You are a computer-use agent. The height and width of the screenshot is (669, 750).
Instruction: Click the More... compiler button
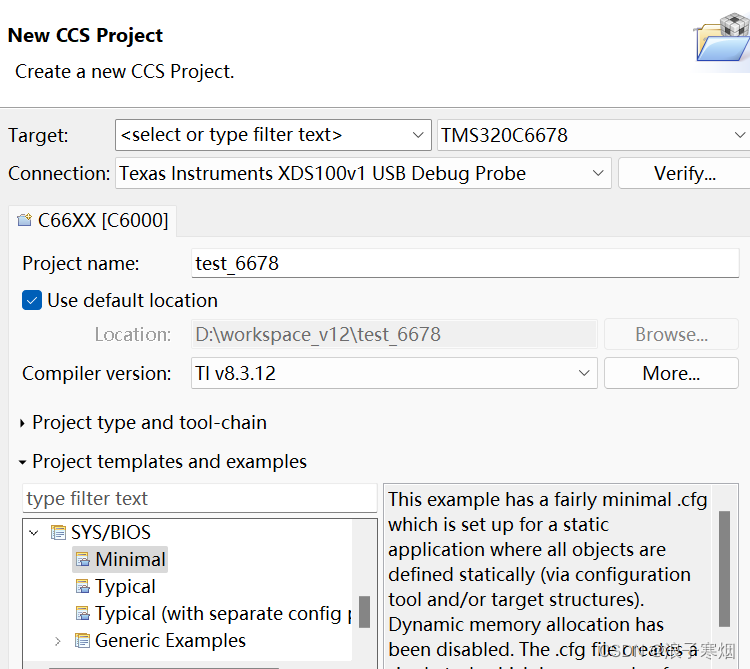[671, 373]
